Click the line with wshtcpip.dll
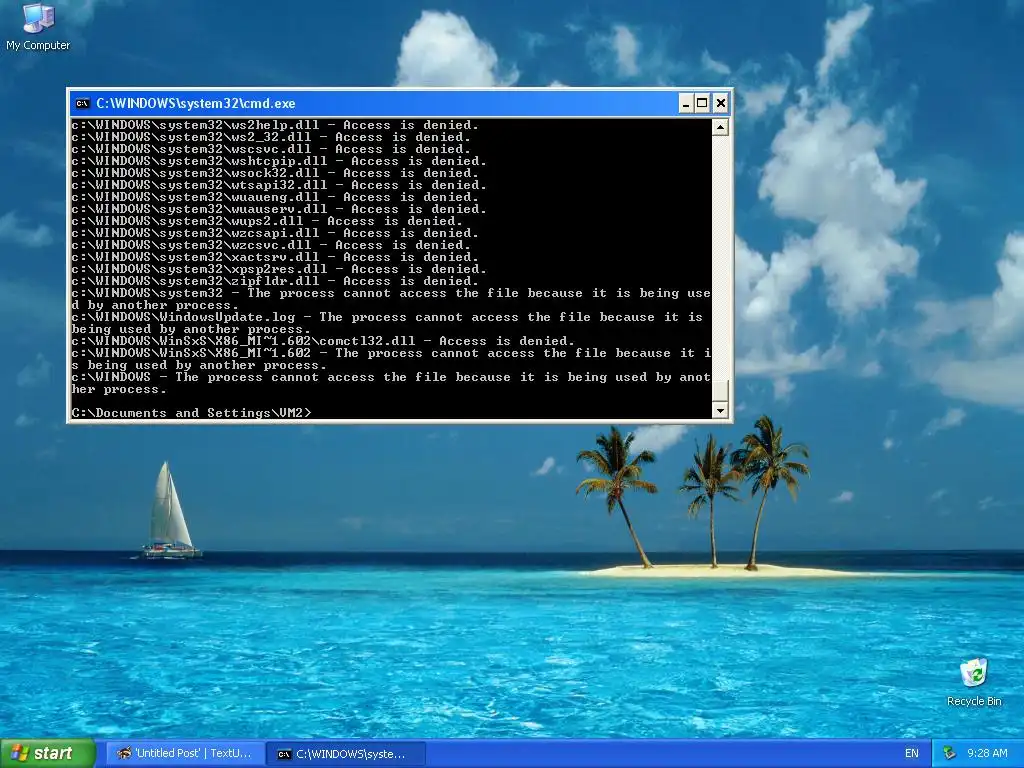 (x=279, y=161)
